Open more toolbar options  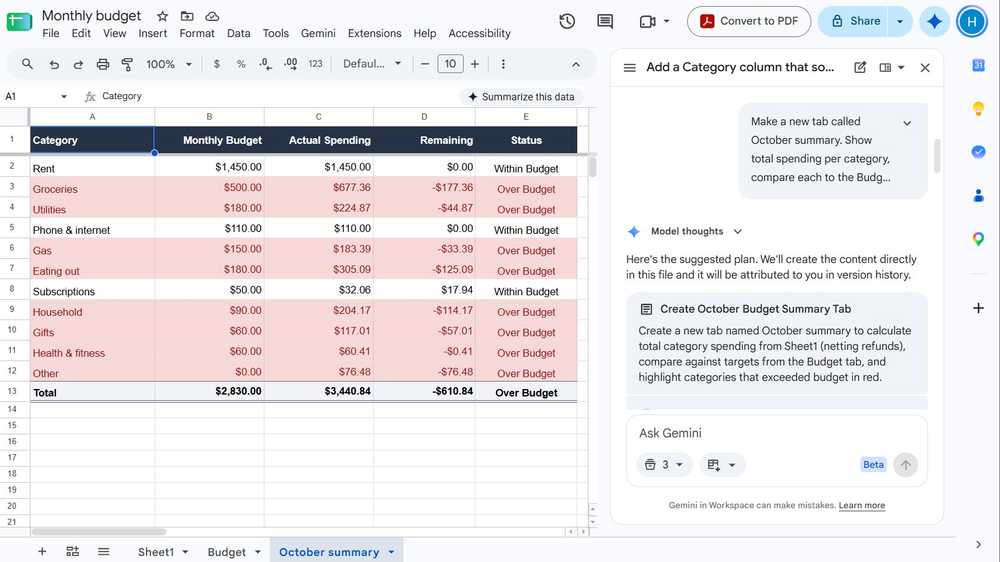click(x=503, y=64)
